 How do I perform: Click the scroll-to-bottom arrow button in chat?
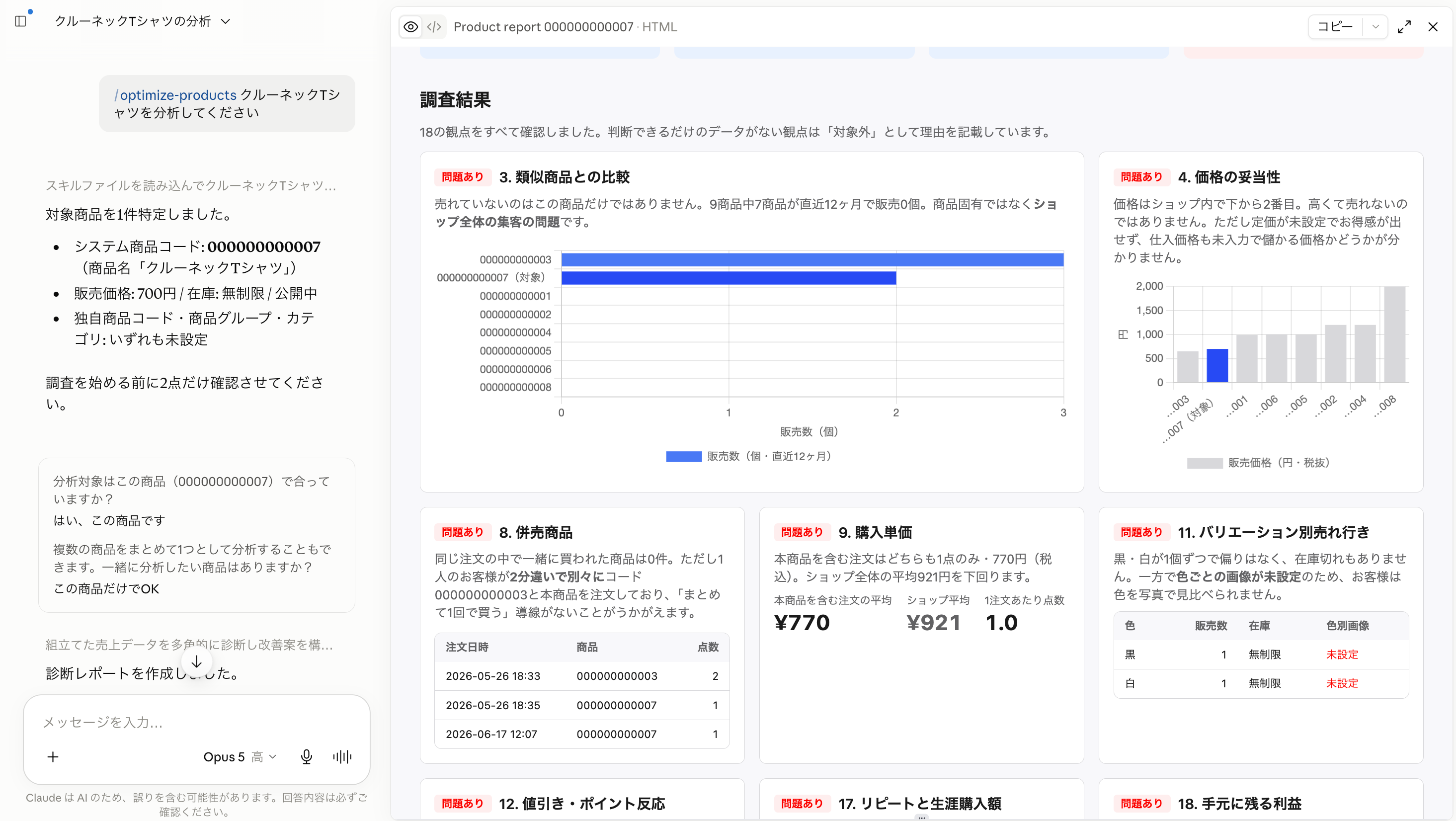point(197,661)
